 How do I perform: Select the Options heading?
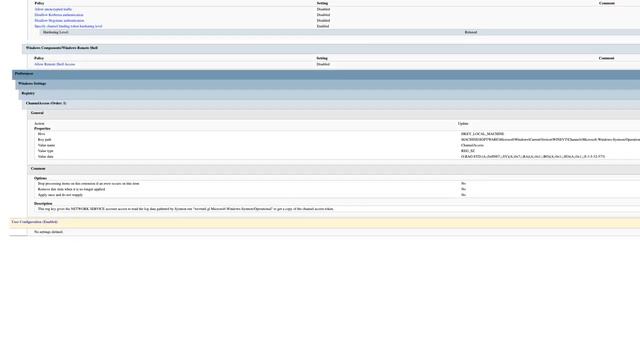[40, 178]
